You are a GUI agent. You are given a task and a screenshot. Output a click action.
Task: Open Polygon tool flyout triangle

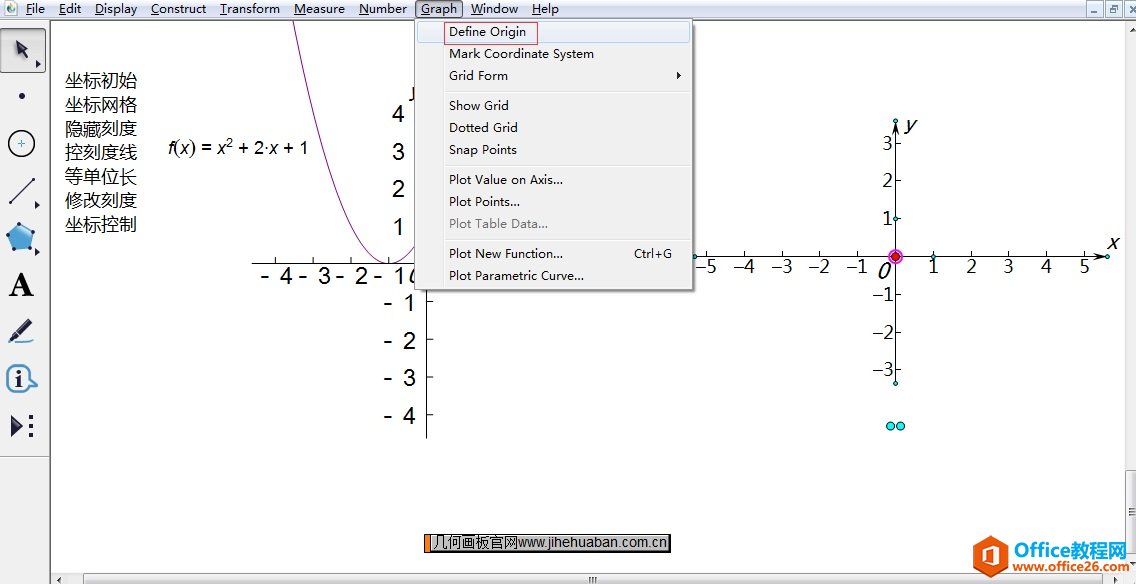38,251
